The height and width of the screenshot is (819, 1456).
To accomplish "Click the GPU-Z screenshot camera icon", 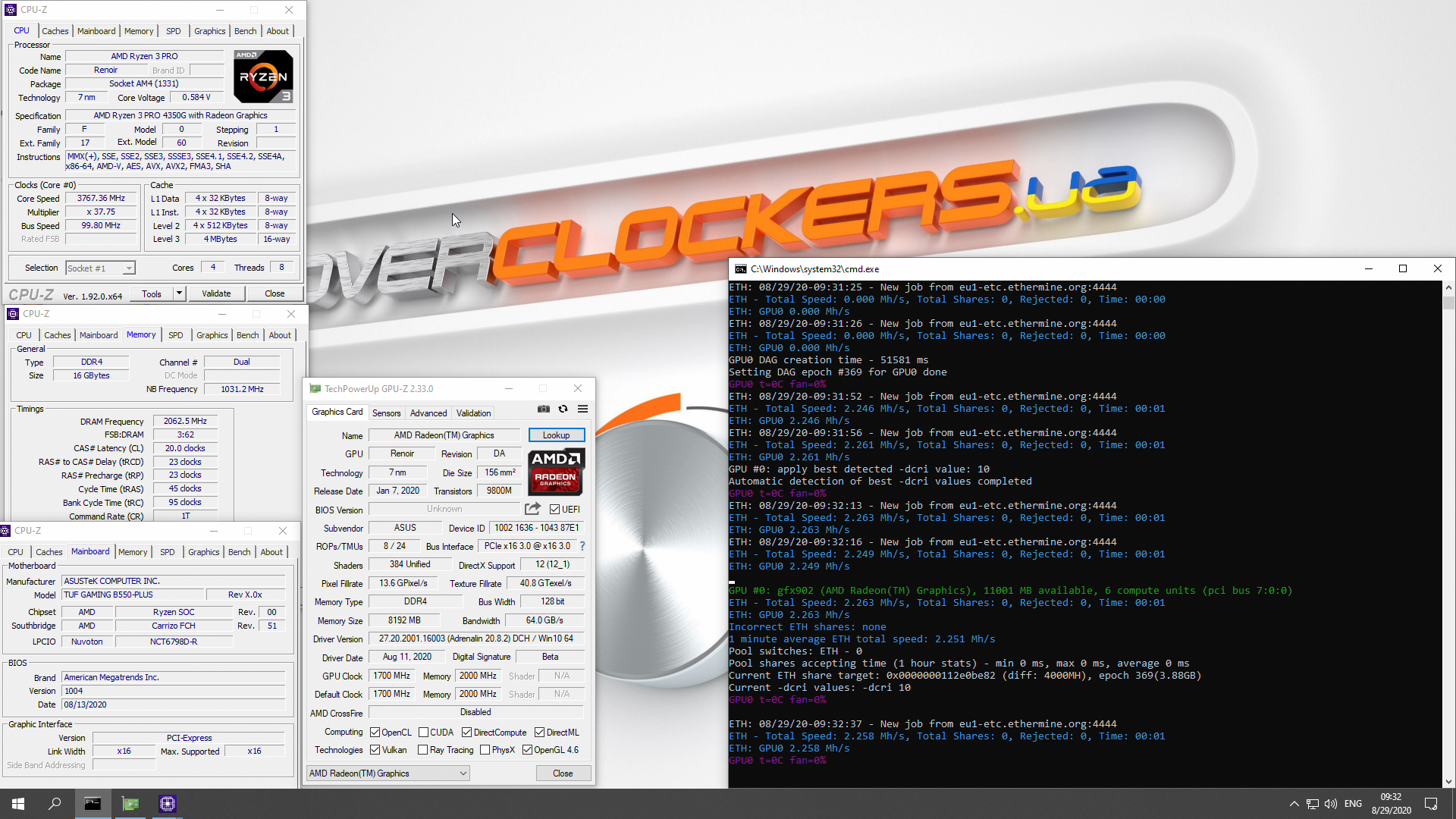I will pos(544,409).
